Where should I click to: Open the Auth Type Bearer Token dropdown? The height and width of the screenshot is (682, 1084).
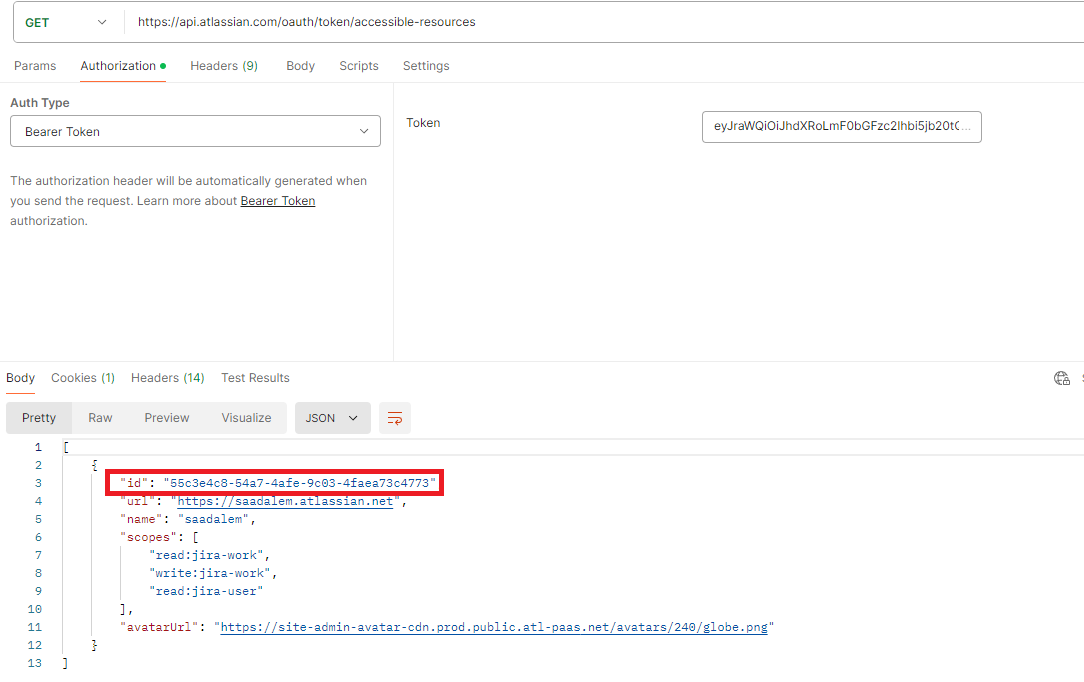point(195,131)
